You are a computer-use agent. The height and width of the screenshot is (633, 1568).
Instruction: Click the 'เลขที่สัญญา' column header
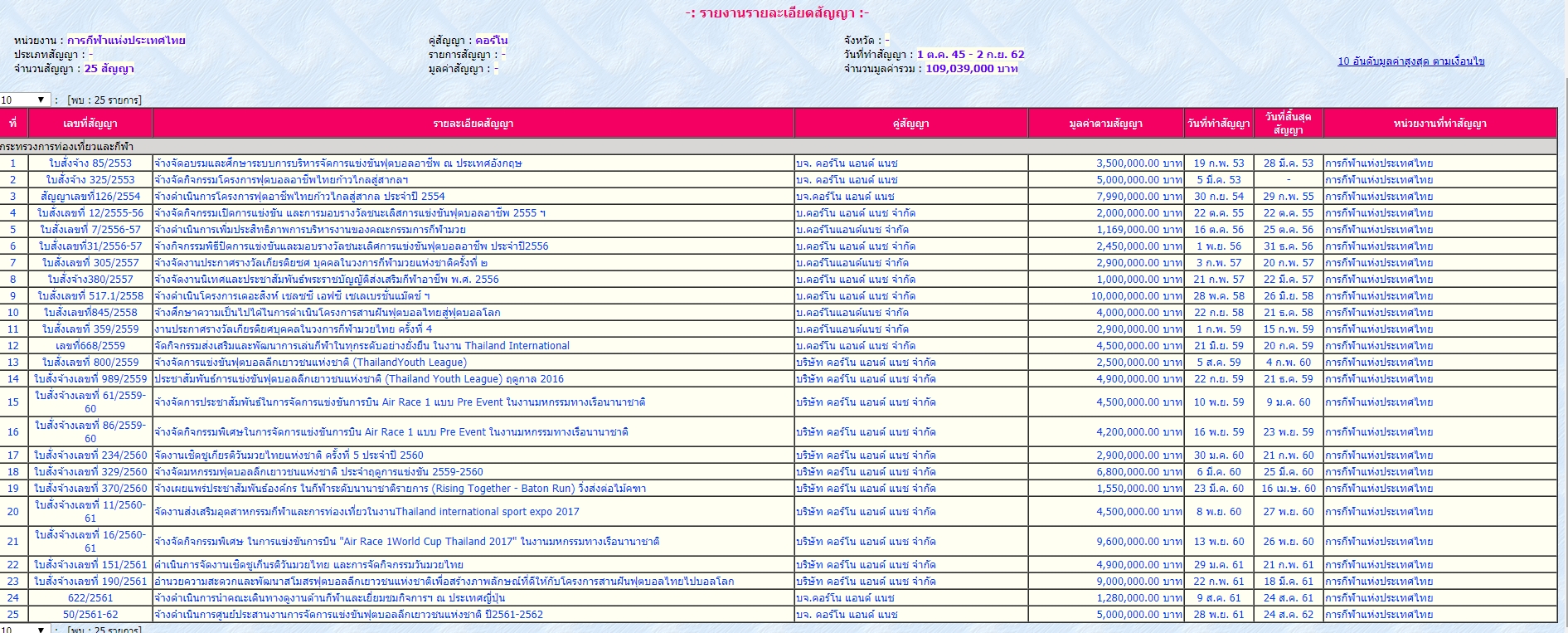coord(90,124)
